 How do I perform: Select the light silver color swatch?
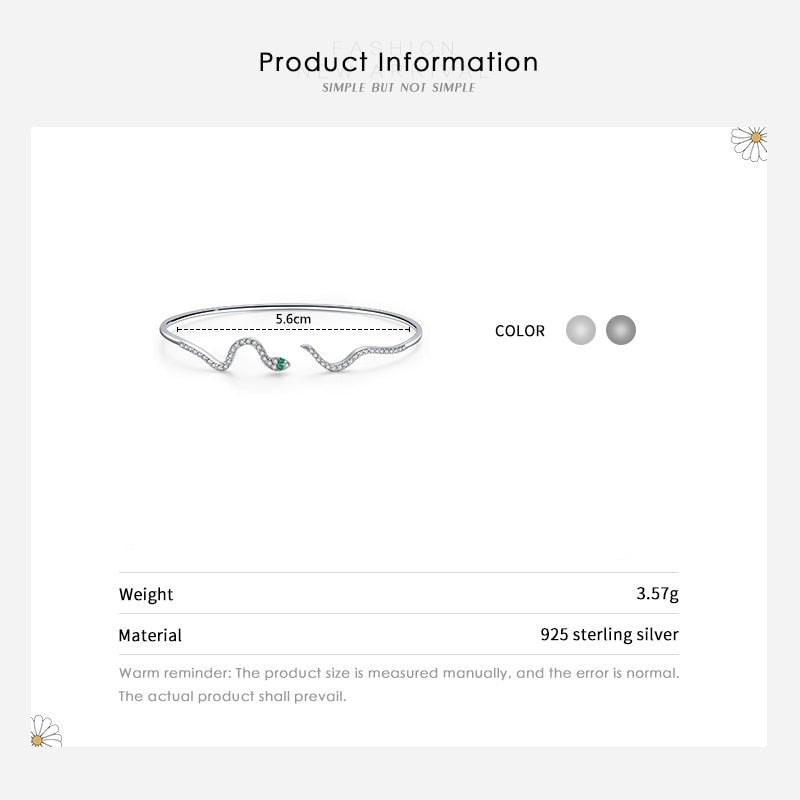coord(581,330)
